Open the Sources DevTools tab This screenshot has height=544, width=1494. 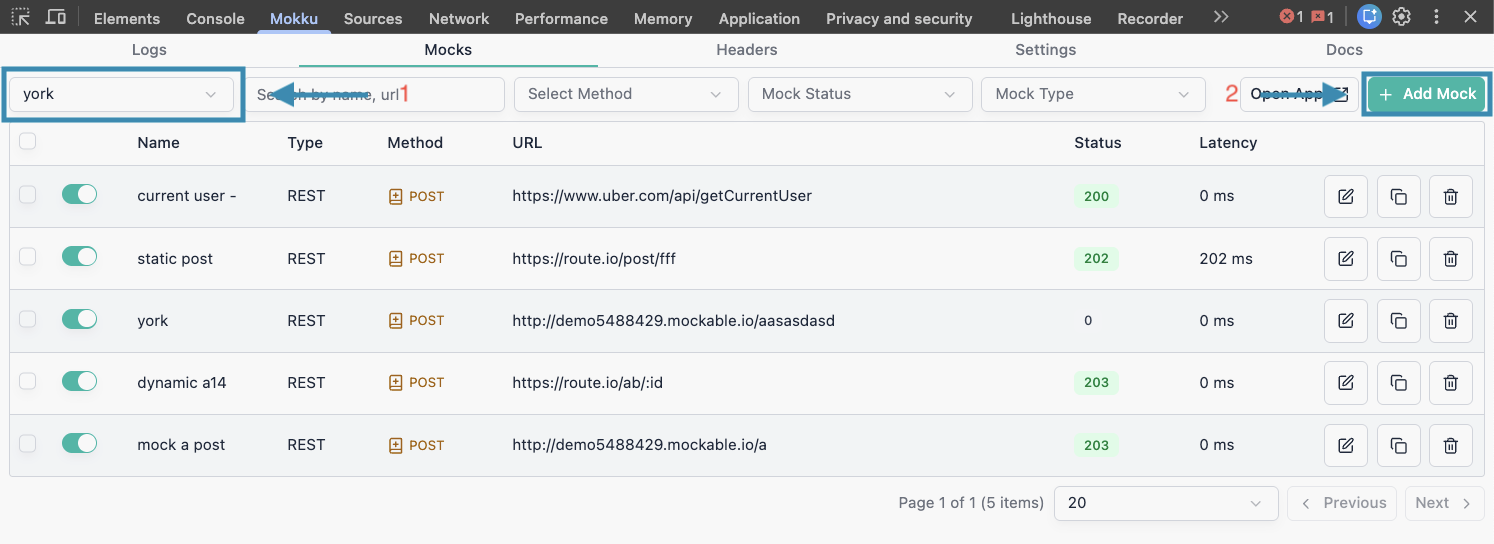click(373, 18)
